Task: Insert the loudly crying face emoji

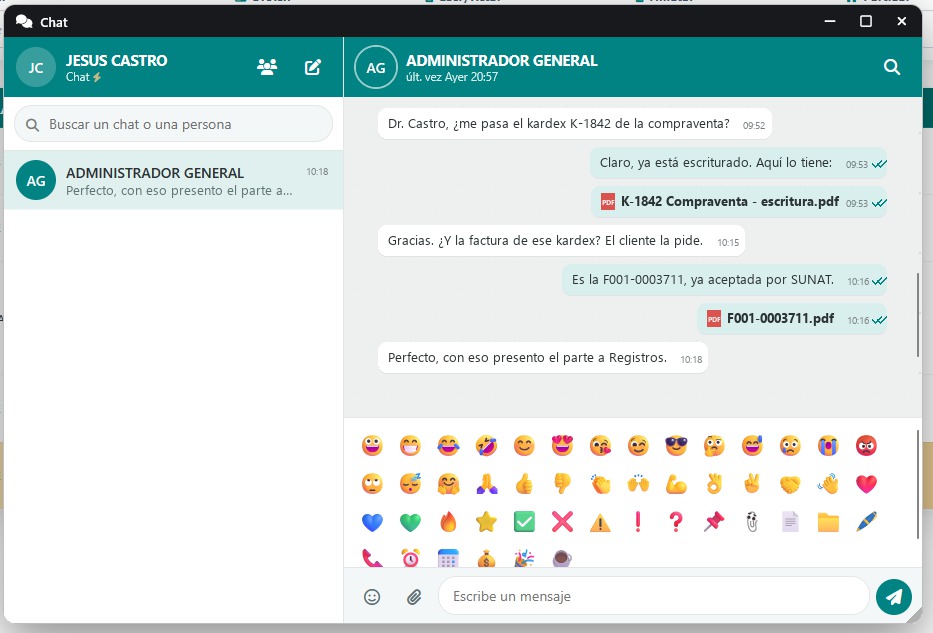Action: pos(828,446)
